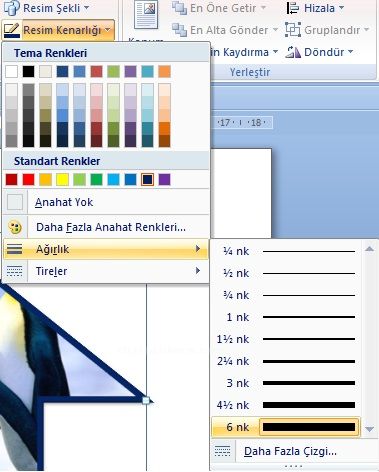Pick the dark red standard color
379x472 pixels.
coord(12,179)
